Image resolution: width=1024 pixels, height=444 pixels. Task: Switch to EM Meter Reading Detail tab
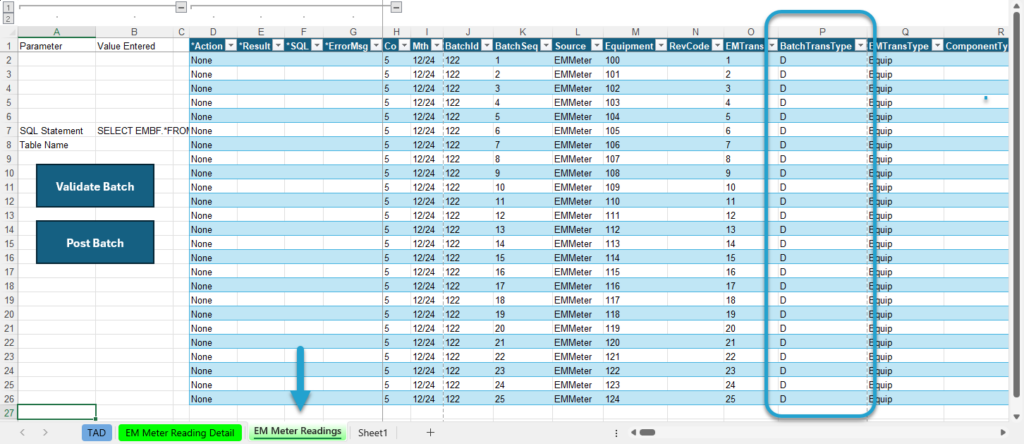point(180,432)
